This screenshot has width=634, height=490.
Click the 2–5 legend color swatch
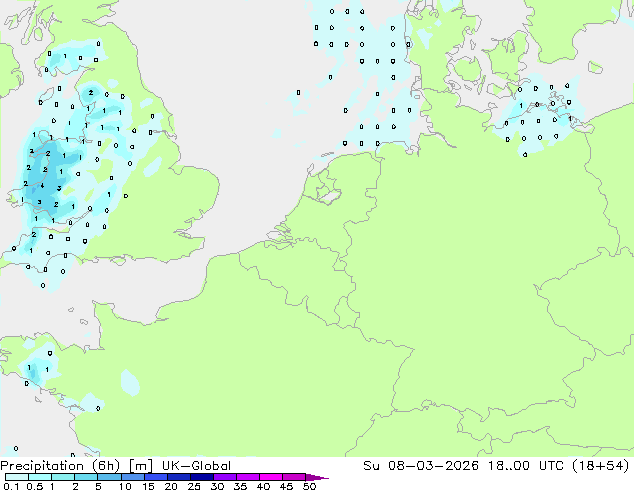86,477
